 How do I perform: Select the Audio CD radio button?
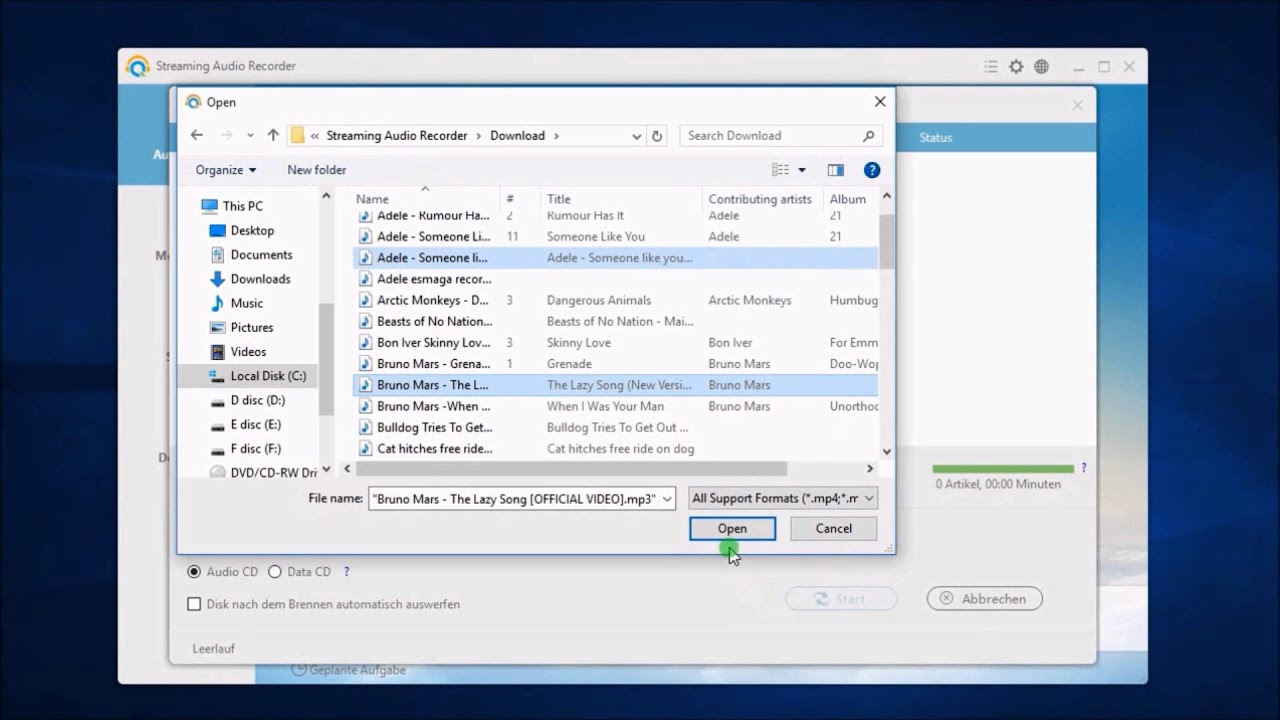coord(194,572)
